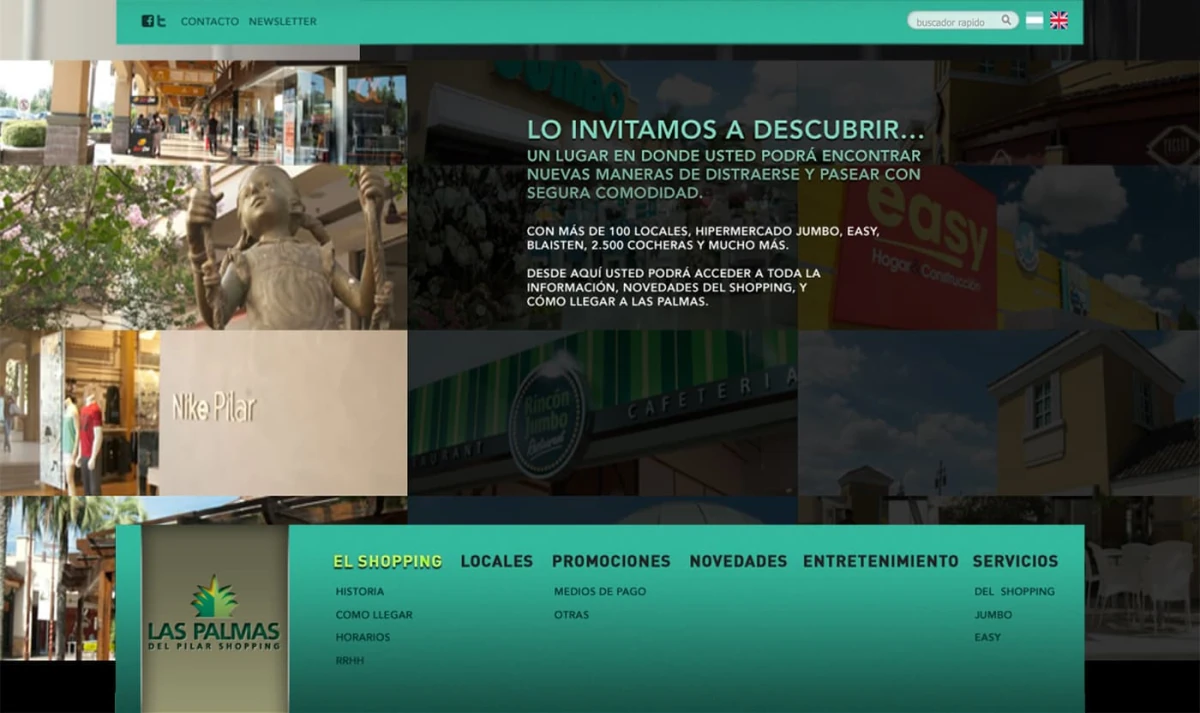Open the NEWSLETTER link
The image size is (1200, 713).
[x=283, y=21]
